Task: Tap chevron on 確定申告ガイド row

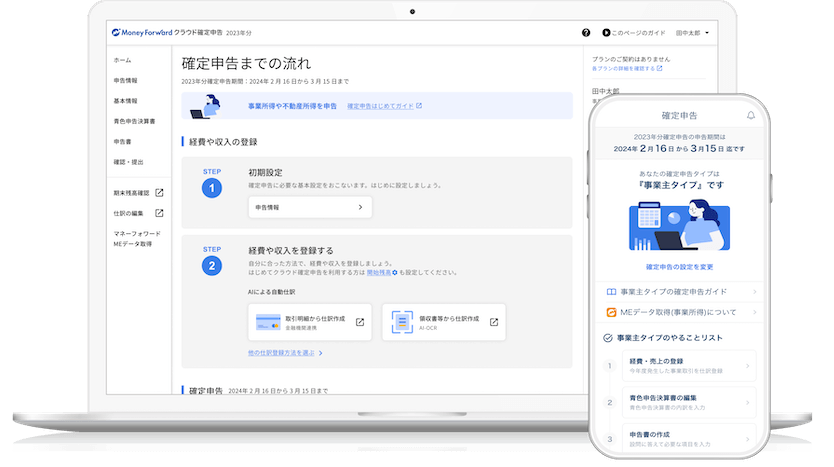Action: 754,291
